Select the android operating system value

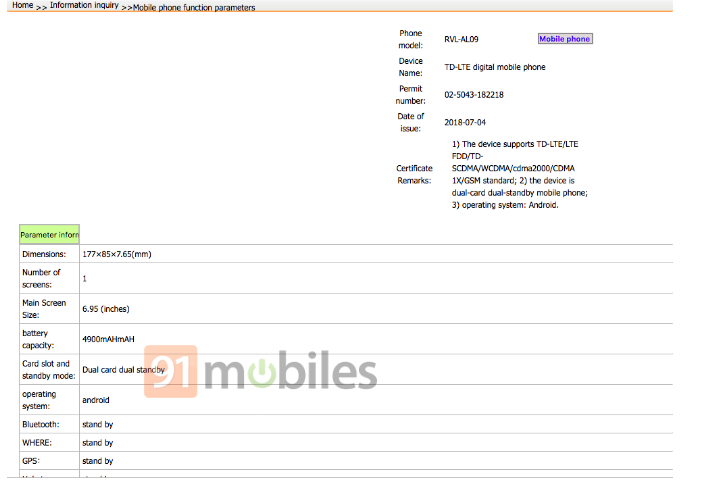tap(96, 400)
